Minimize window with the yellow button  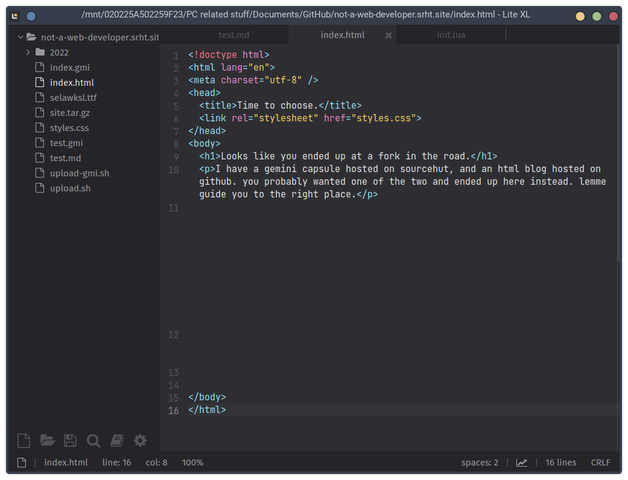[x=580, y=16]
